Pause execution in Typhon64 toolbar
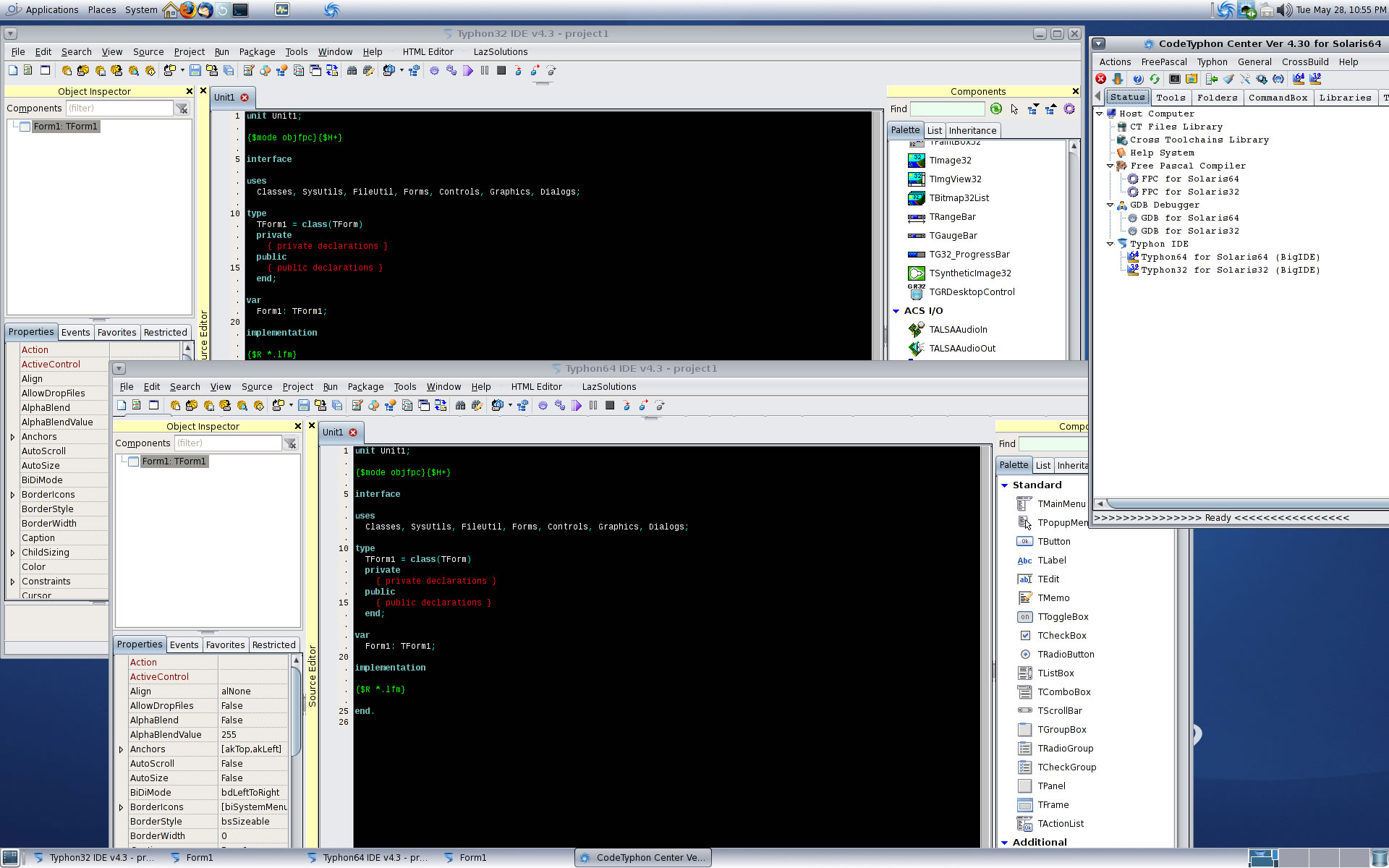This screenshot has width=1389, height=868. click(593, 405)
